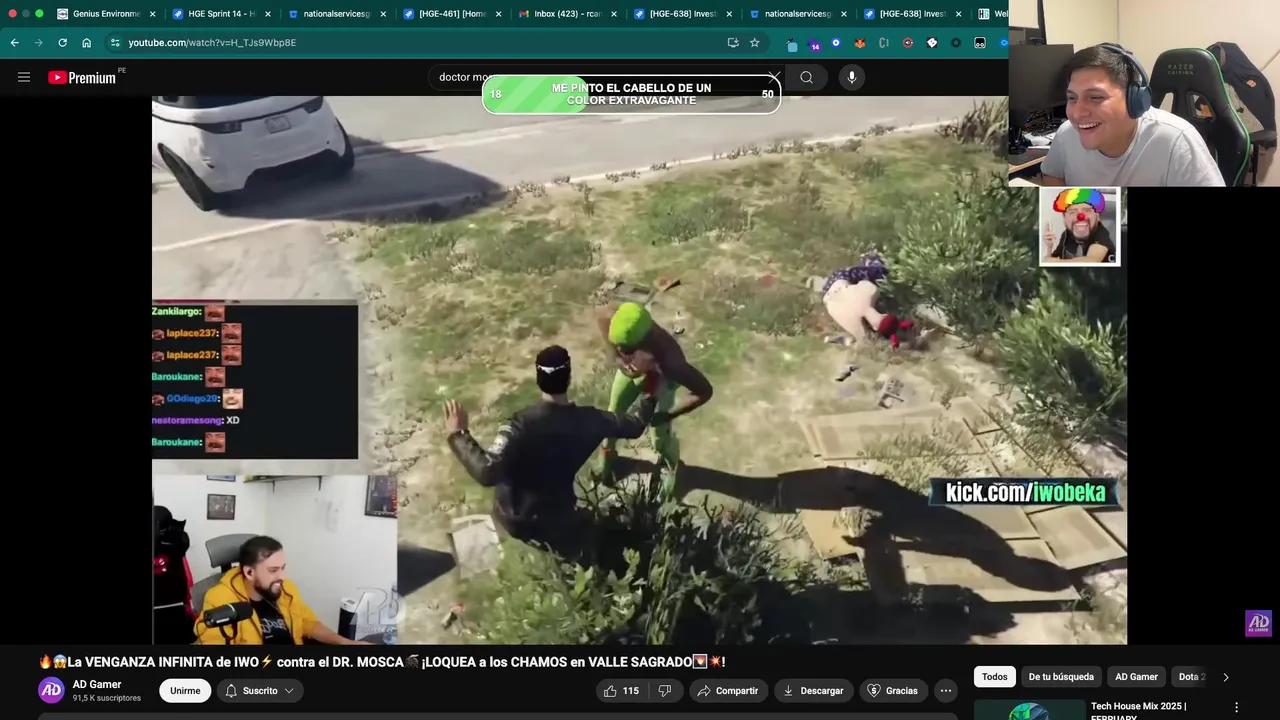
Task: Open the light blue square extension icon
Action: [792, 44]
